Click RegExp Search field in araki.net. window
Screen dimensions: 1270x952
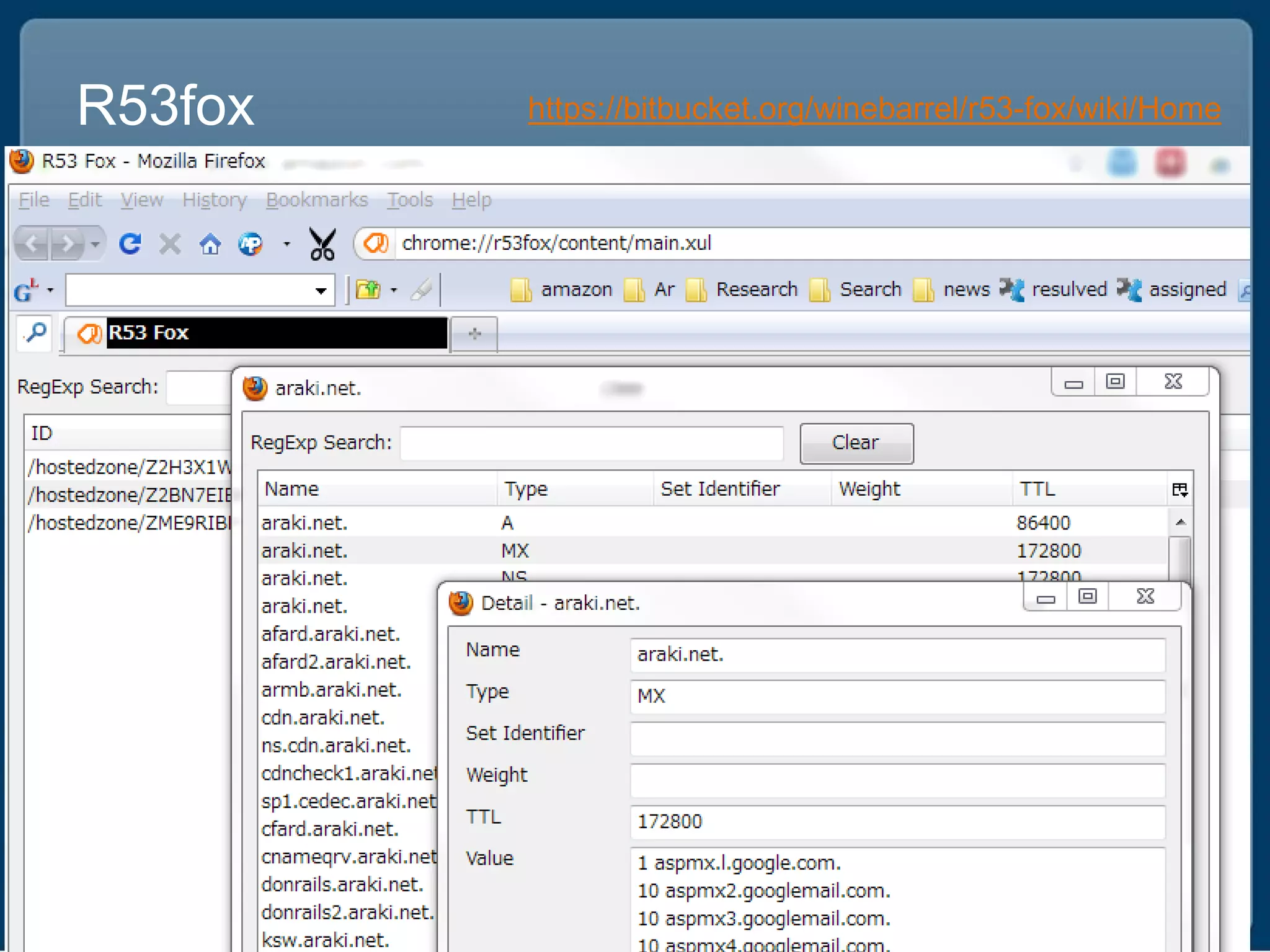(x=592, y=443)
